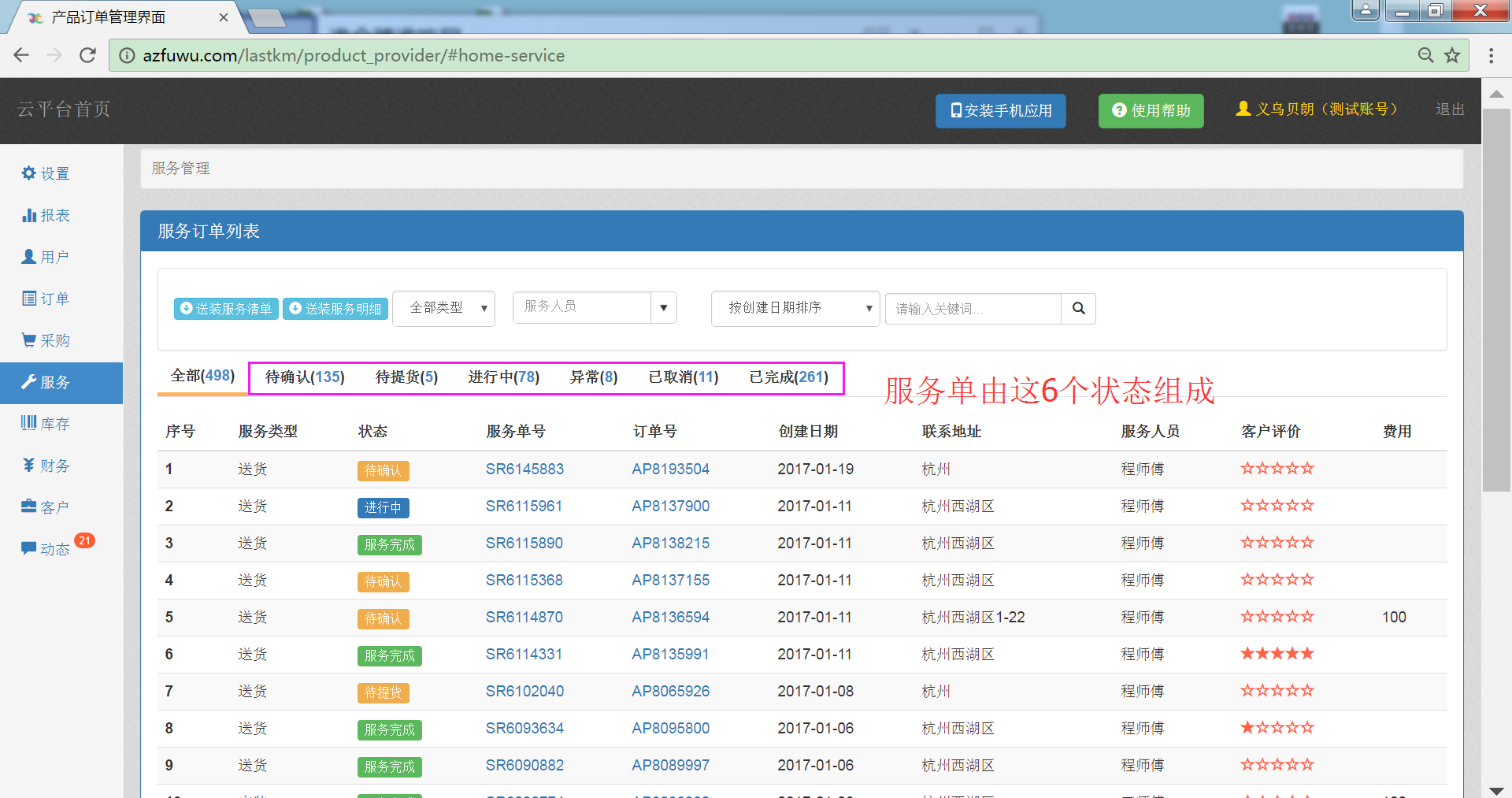Viewport: 1512px width, 798px height.
Task: Click star rating for SR6114331 row
Action: 1277,653
